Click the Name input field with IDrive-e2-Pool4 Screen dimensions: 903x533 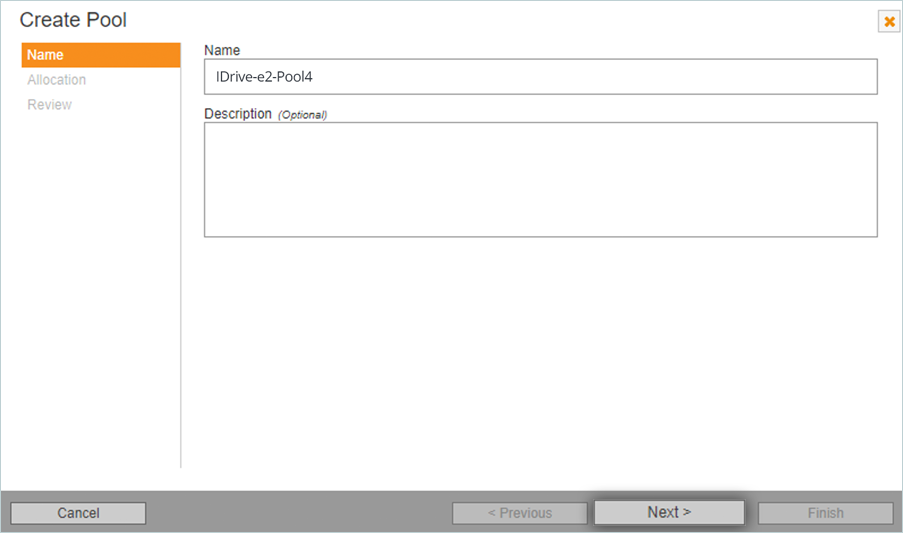pos(540,77)
